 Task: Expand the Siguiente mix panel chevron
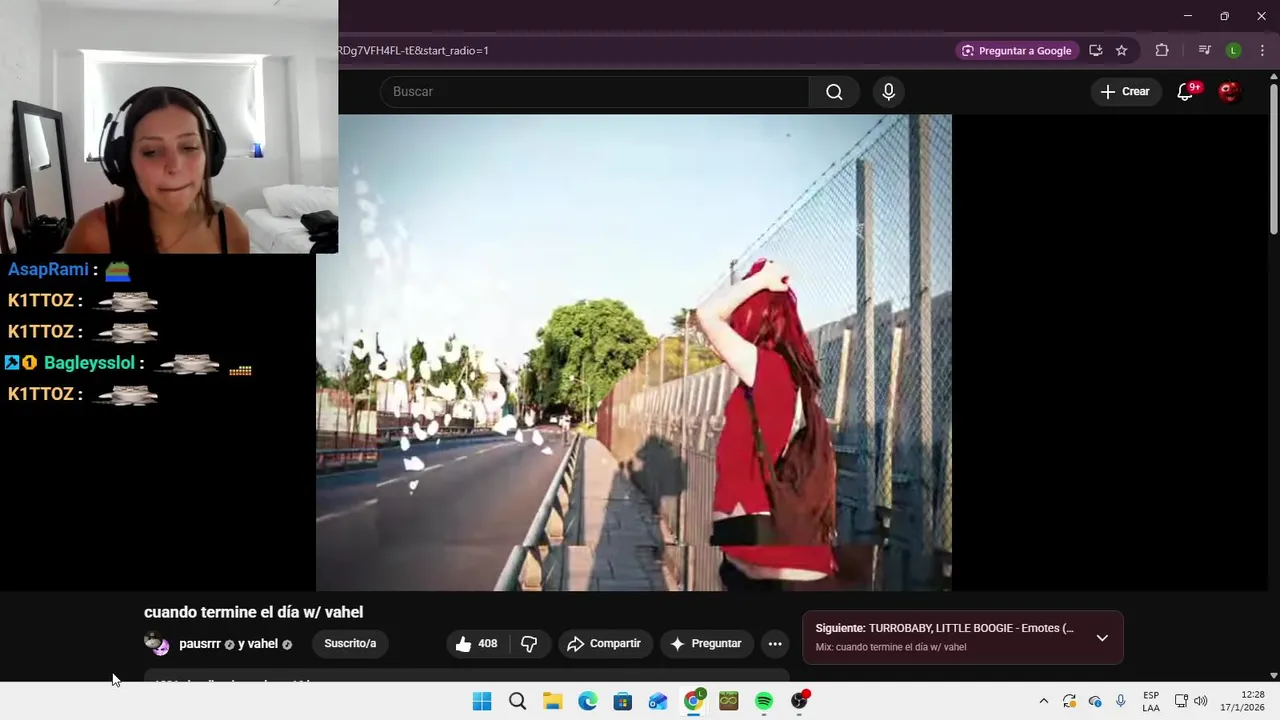coord(1102,638)
